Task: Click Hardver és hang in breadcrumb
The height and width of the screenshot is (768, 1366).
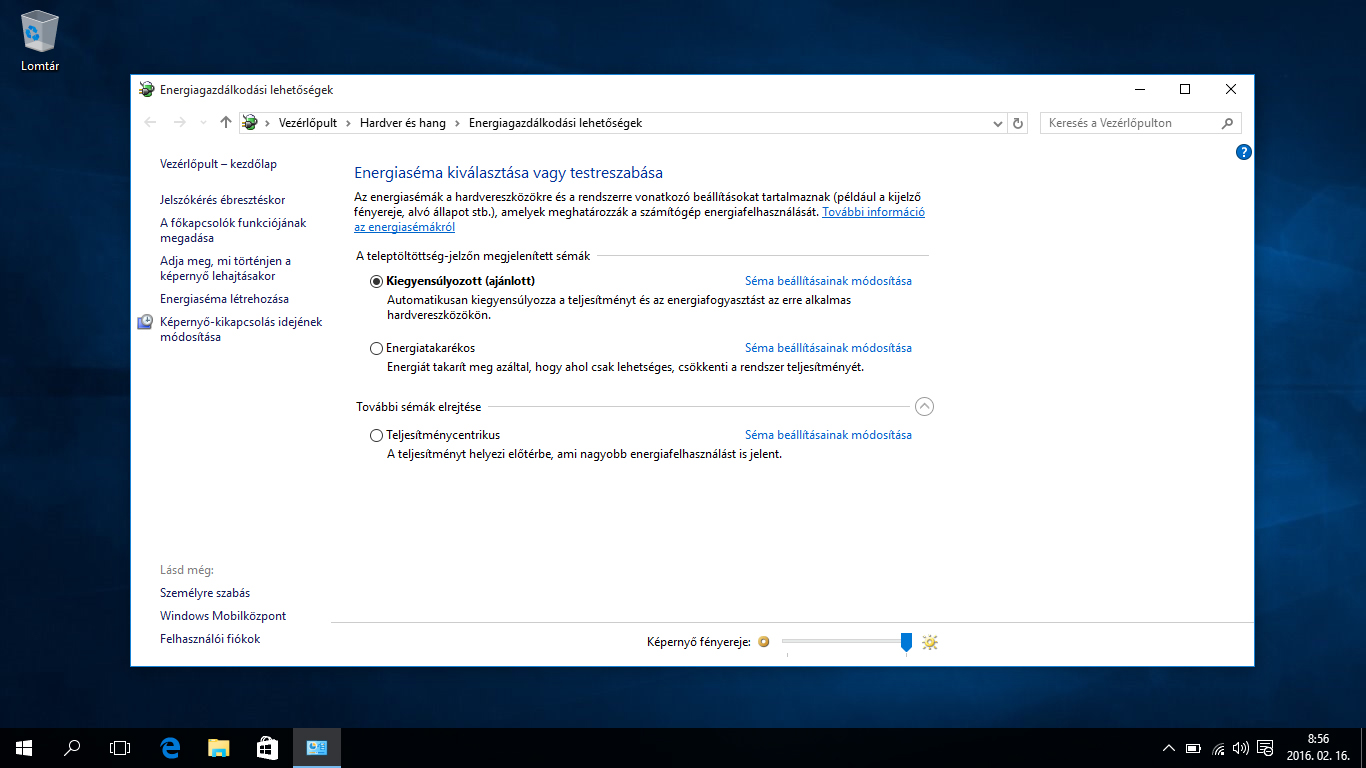Action: pos(403,123)
